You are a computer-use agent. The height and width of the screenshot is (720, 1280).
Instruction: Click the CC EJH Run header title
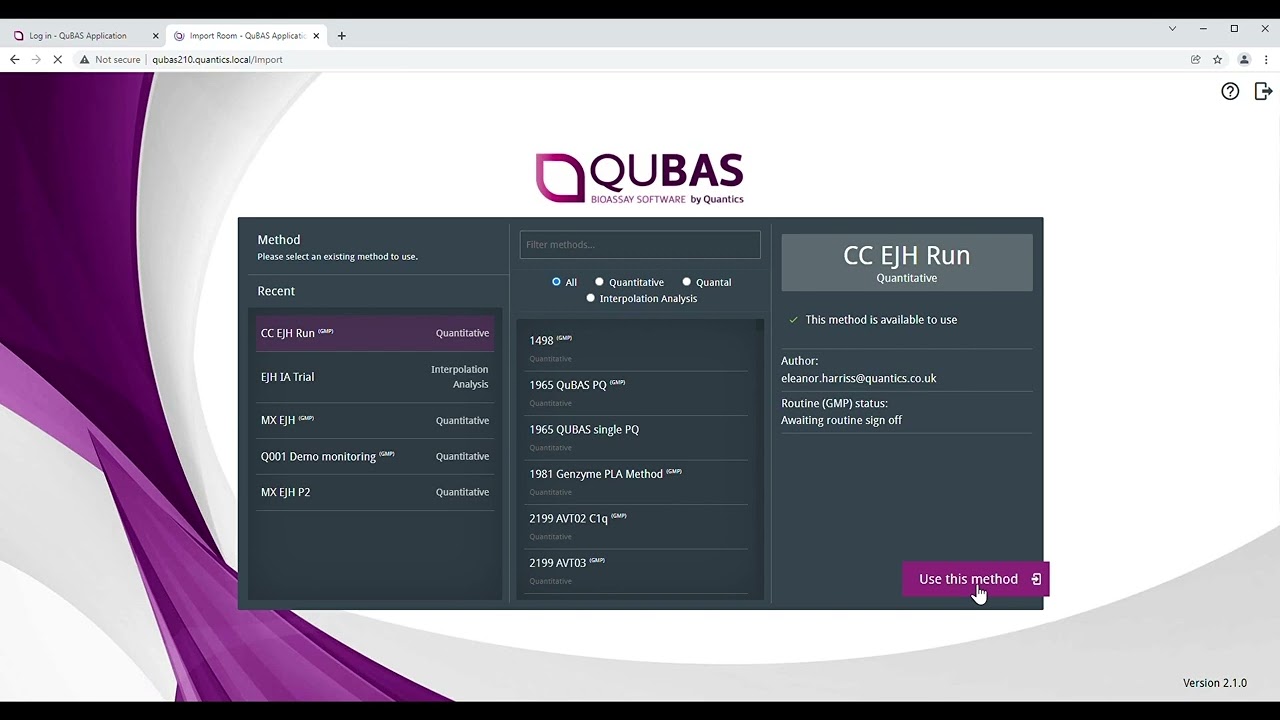pyautogui.click(x=906, y=255)
